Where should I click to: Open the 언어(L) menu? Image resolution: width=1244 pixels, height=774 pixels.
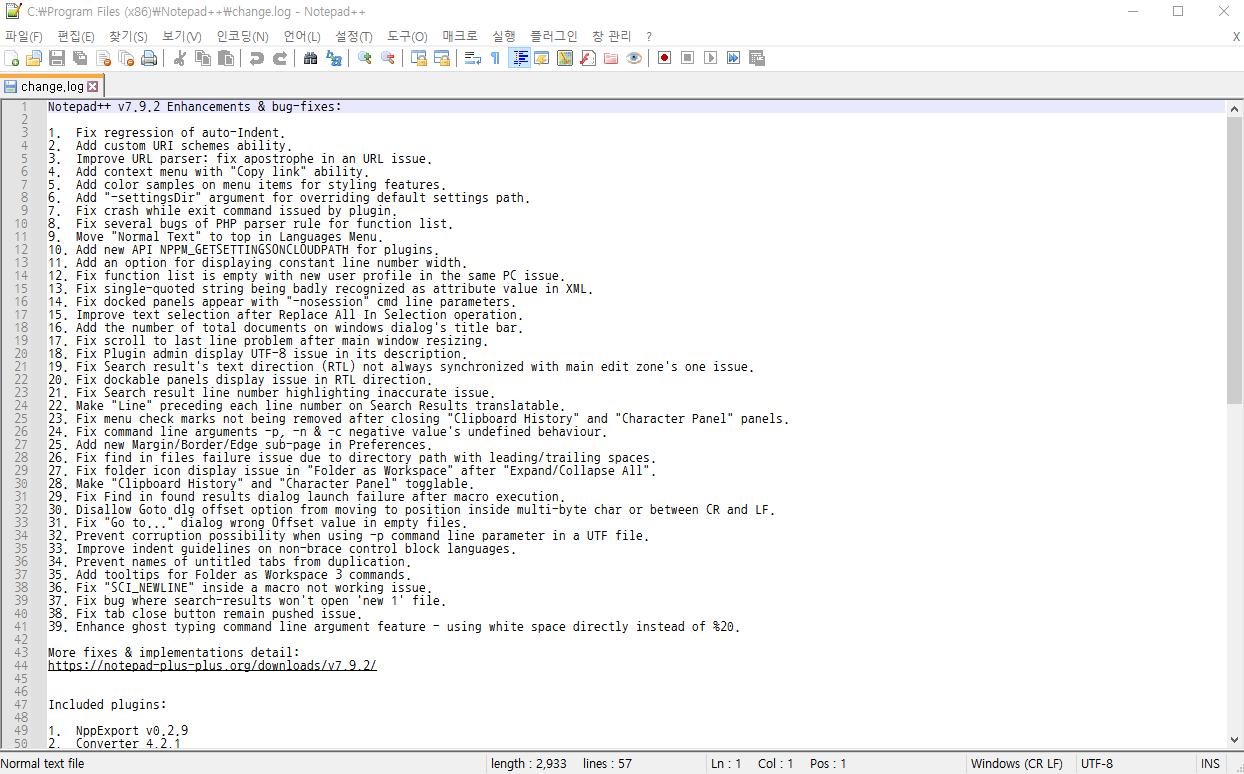tap(302, 37)
